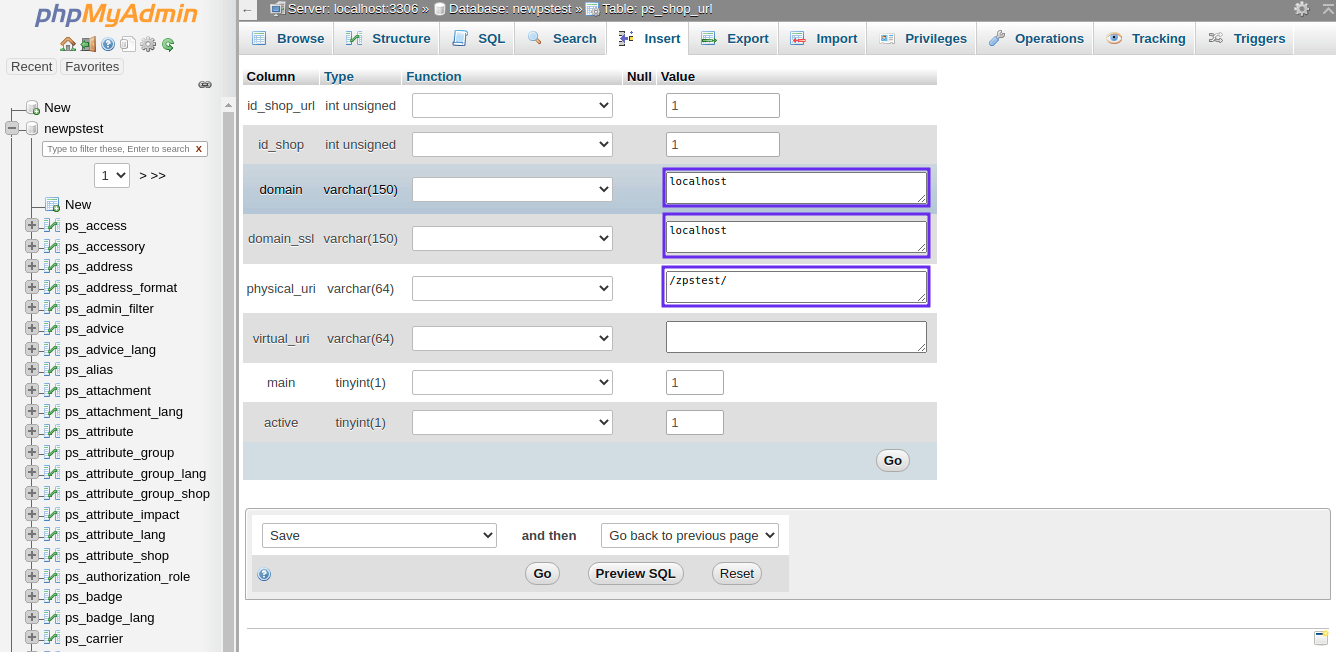Open the Function dropdown for the domain row
Viewport: 1336px width, 652px height.
coord(511,189)
